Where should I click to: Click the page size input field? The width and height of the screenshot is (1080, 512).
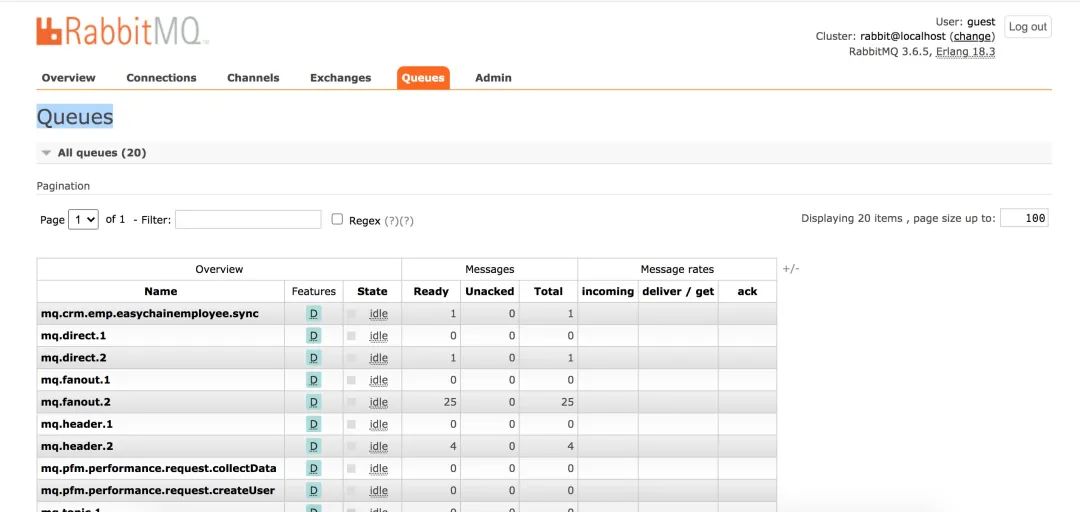(x=1024, y=218)
